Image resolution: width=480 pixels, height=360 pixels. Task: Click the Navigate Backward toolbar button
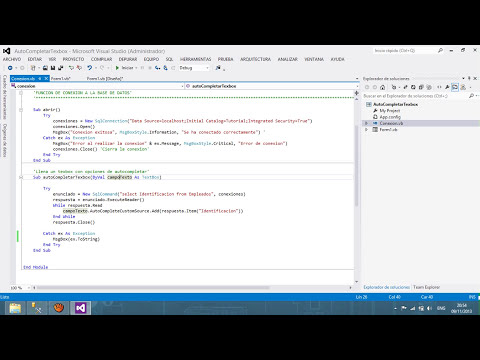pyautogui.click(x=10, y=68)
